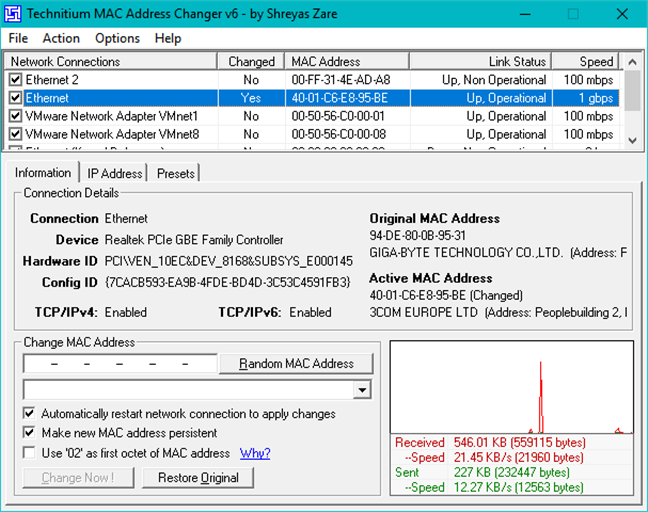The width and height of the screenshot is (648, 512).
Task: Click MAC address 00-50-56-C0-00-01 cell
Action: coord(338,116)
